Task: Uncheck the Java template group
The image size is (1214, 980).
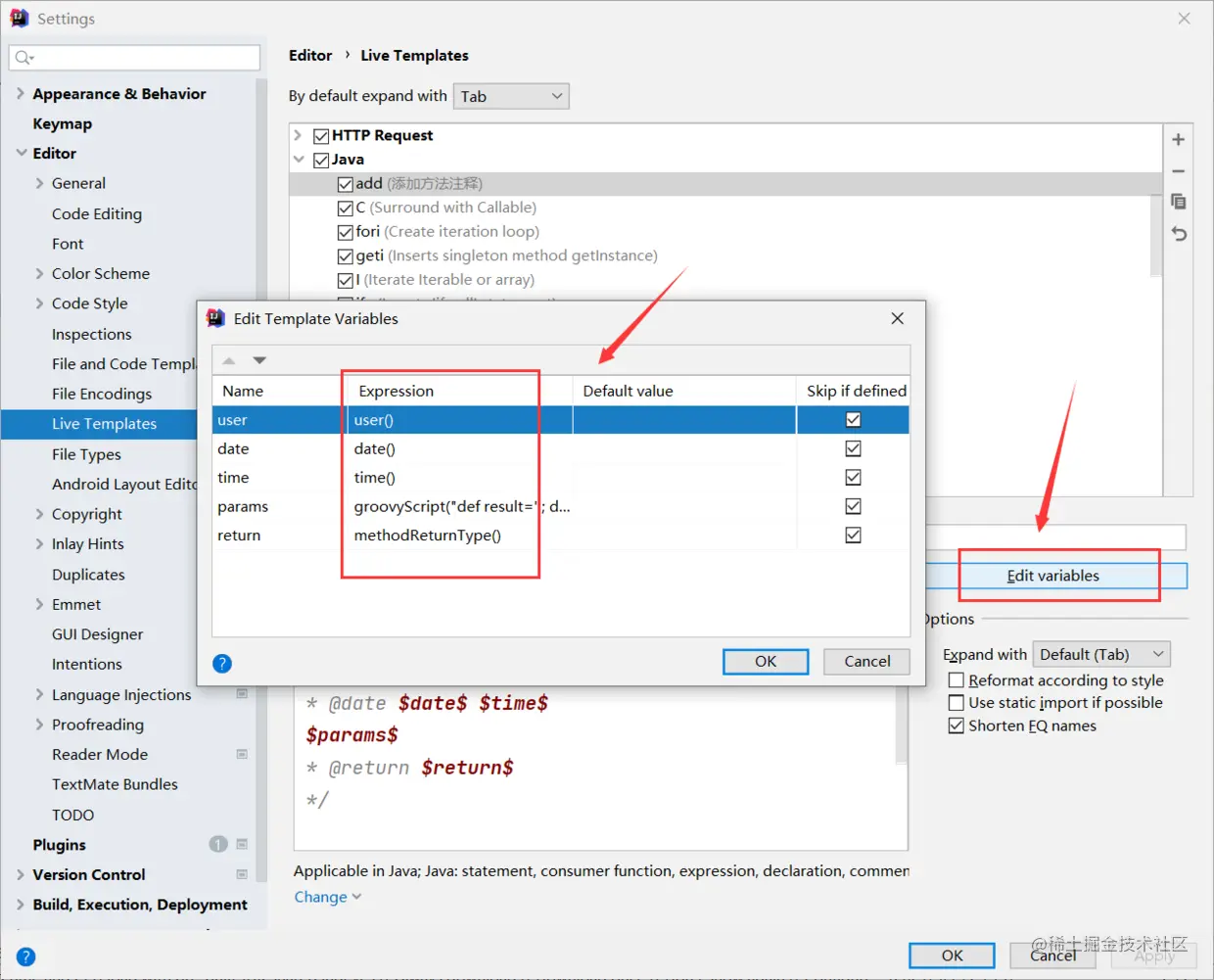Action: click(x=321, y=160)
